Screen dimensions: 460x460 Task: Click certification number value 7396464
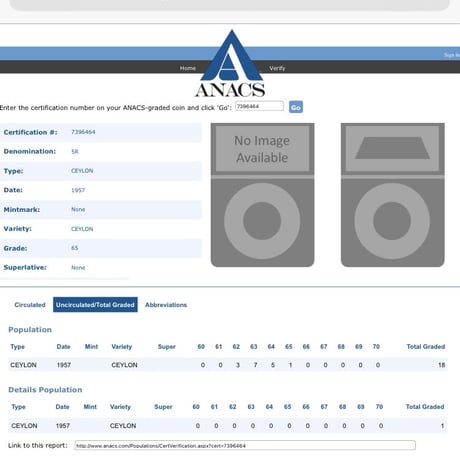[x=83, y=132]
